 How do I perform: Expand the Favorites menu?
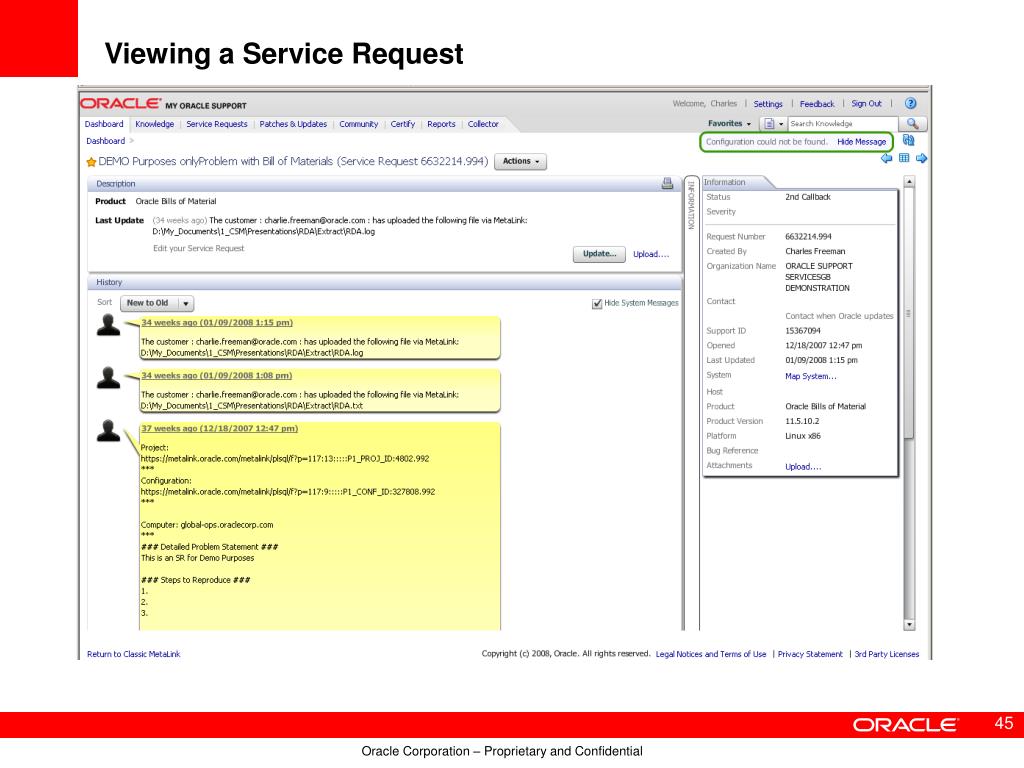click(729, 123)
